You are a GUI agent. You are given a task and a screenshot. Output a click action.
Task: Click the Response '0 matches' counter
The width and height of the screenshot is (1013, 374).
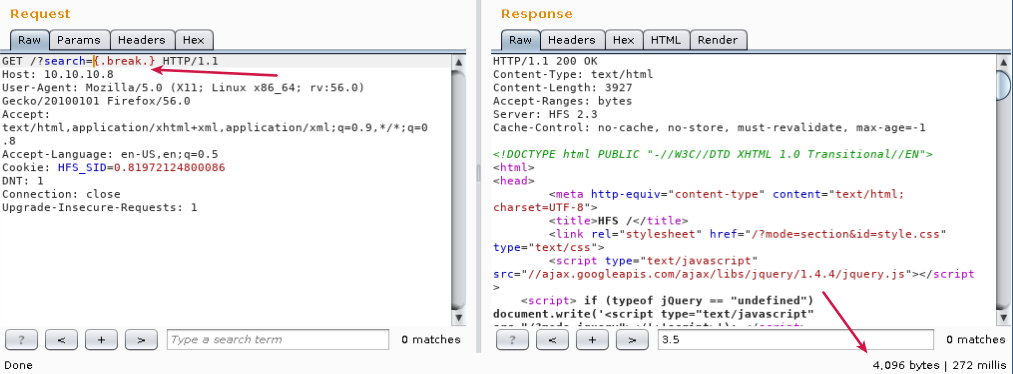(x=976, y=339)
